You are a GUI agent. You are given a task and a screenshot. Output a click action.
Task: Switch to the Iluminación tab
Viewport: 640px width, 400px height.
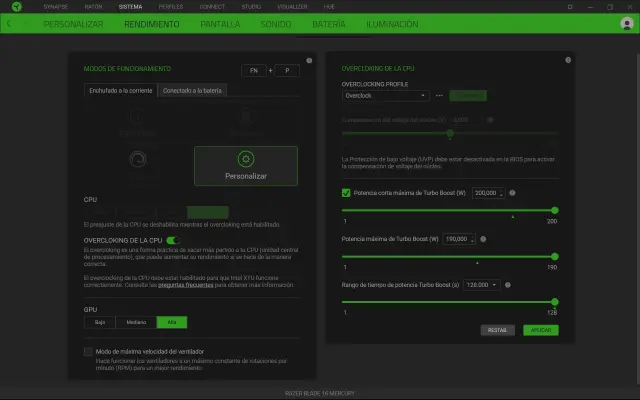coord(392,23)
